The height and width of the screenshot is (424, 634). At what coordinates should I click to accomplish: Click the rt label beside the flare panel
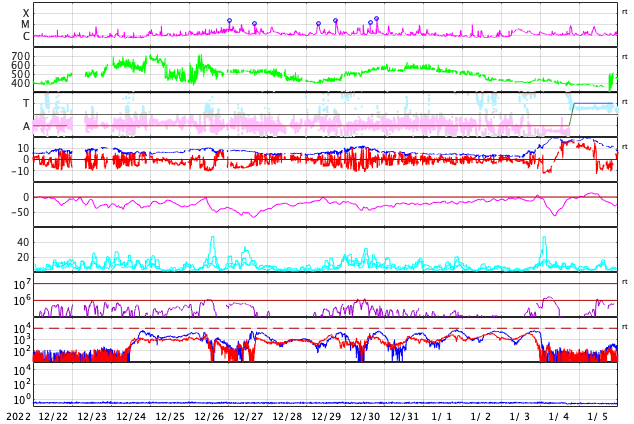[x=624, y=12]
